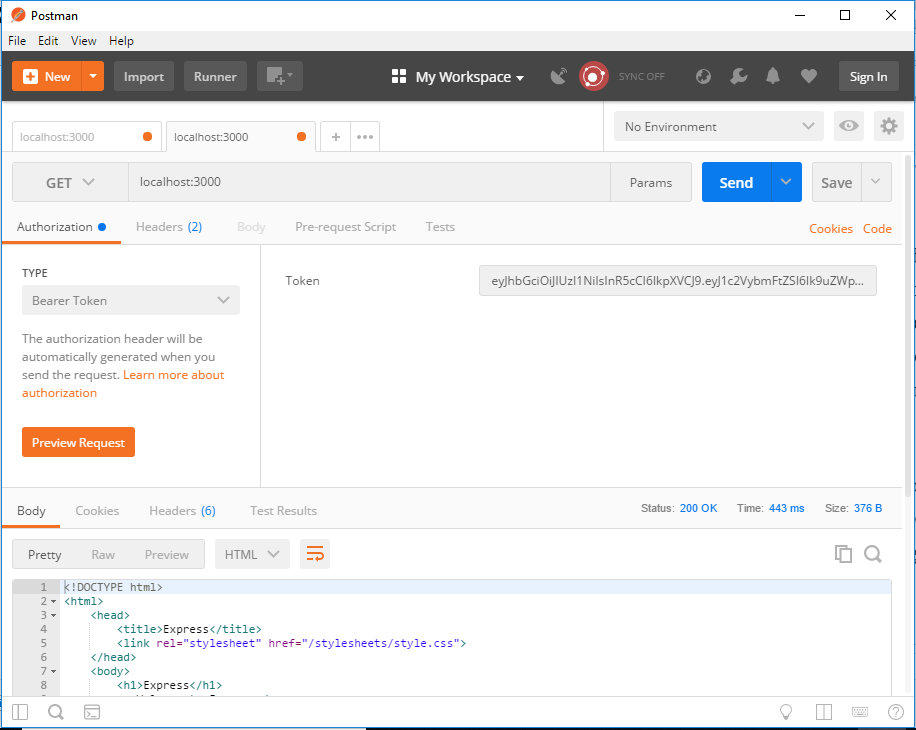916x730 pixels.
Task: Open the View menu
Action: pos(83,41)
